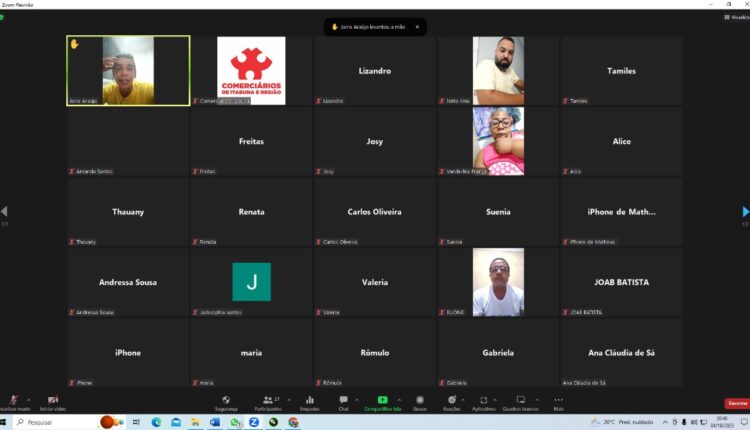Toggle the microphone mute button
This screenshot has width=750, height=430.
click(13, 401)
